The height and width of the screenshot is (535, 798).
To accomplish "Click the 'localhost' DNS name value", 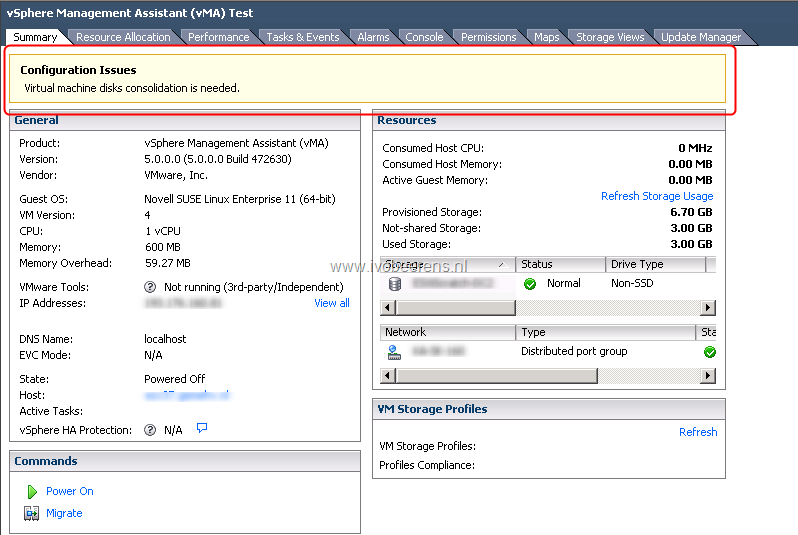I will 165,339.
